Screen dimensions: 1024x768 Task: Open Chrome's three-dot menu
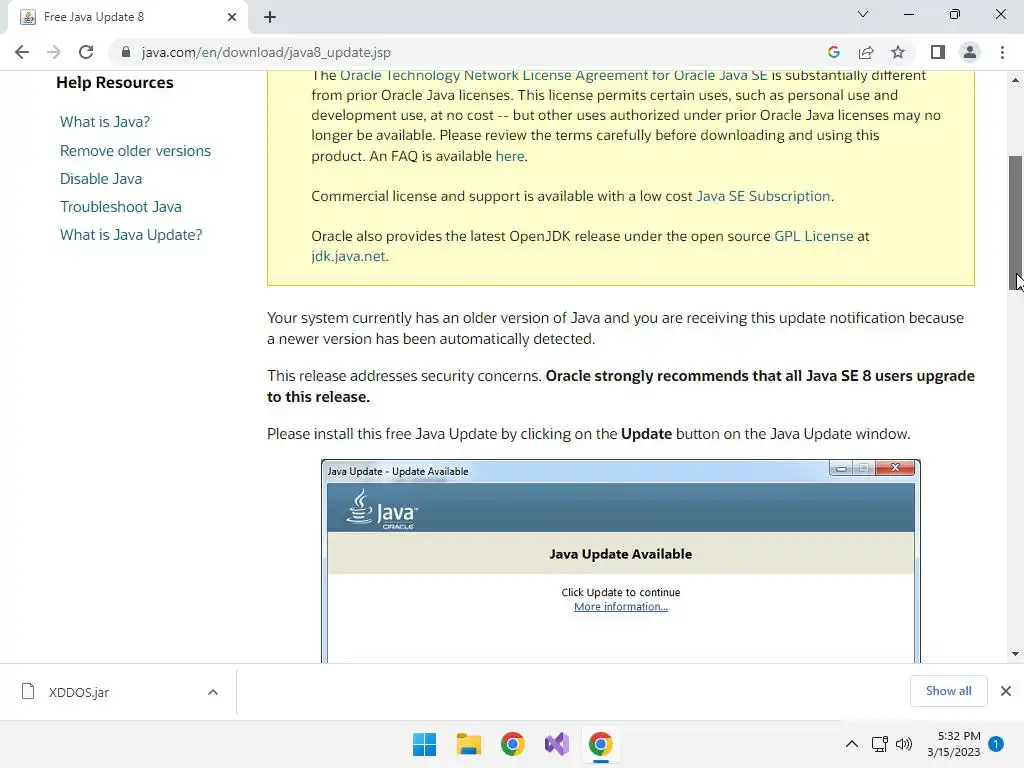pos(1002,52)
